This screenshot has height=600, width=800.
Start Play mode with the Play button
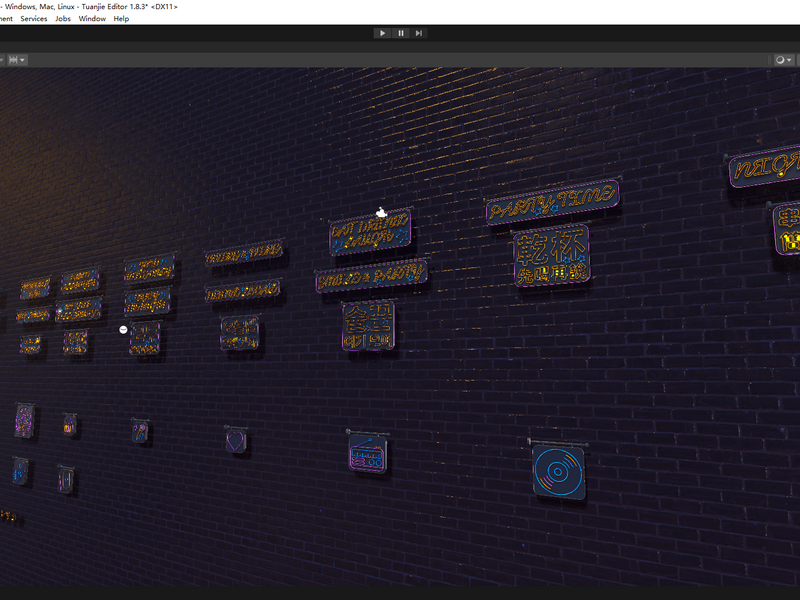[x=382, y=33]
